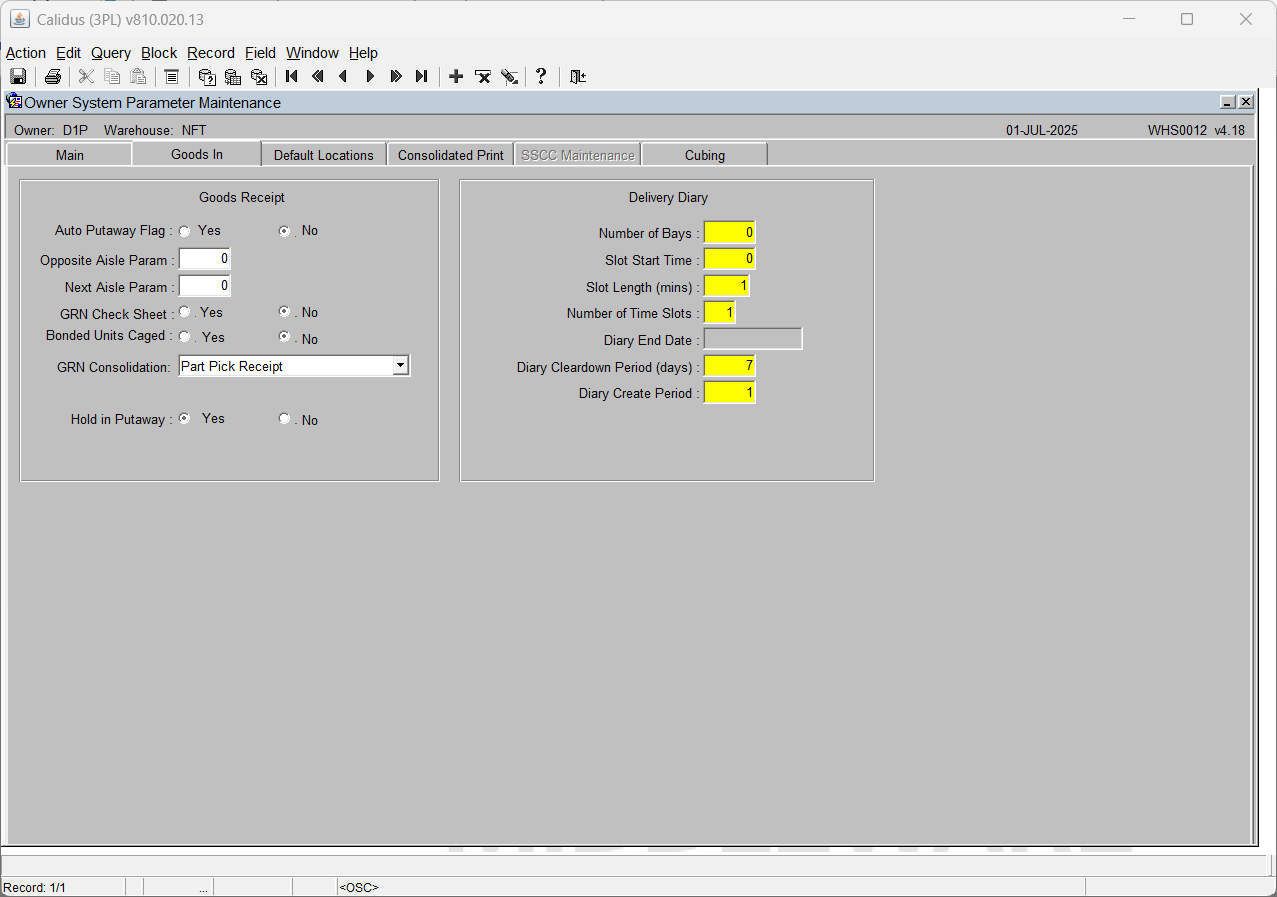This screenshot has width=1277, height=897.
Task: Click the Insert Record plus icon
Action: tap(456, 76)
